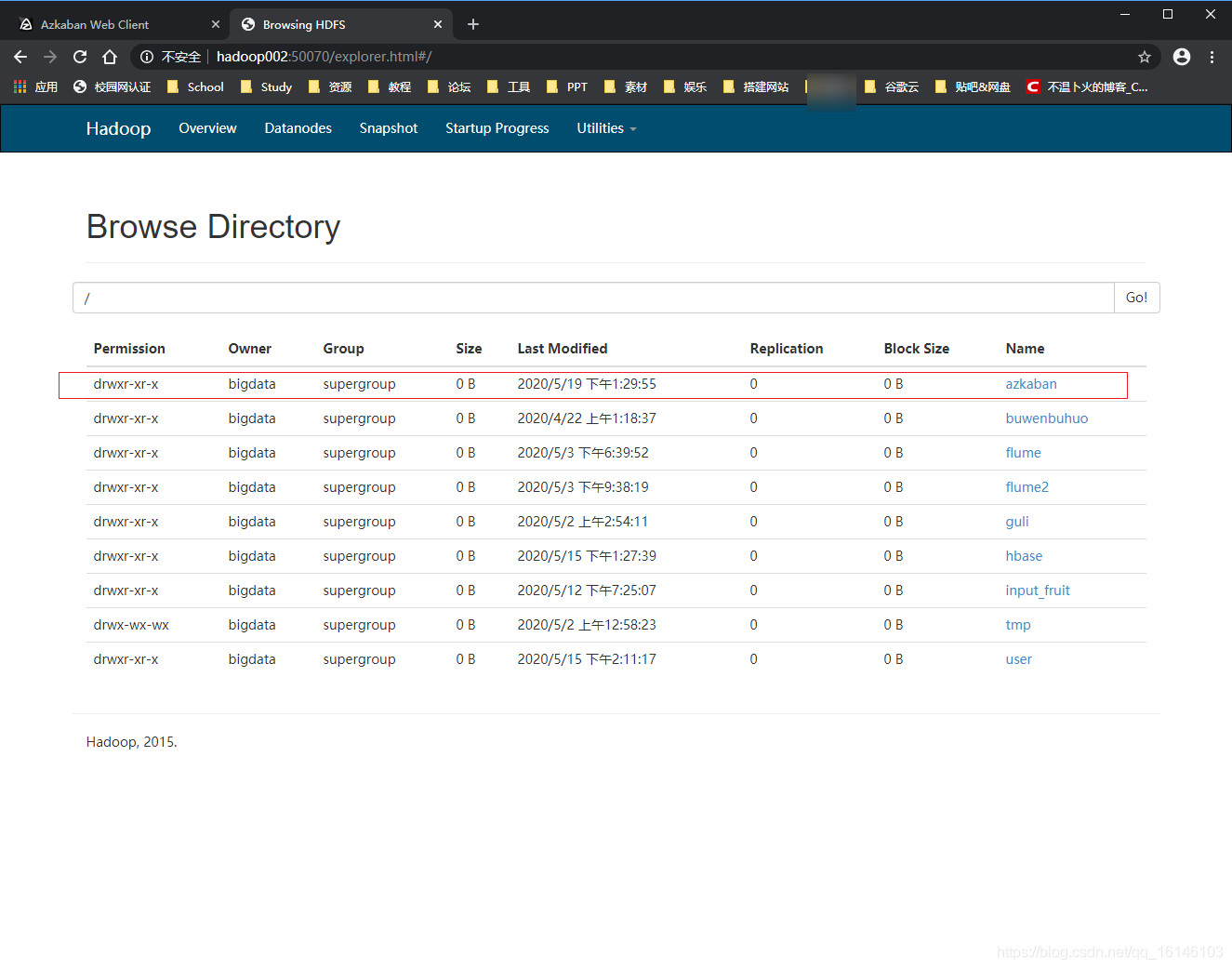Screen dimensions: 1232x969
Task: Open the flume2 directory link
Action: click(x=1027, y=487)
